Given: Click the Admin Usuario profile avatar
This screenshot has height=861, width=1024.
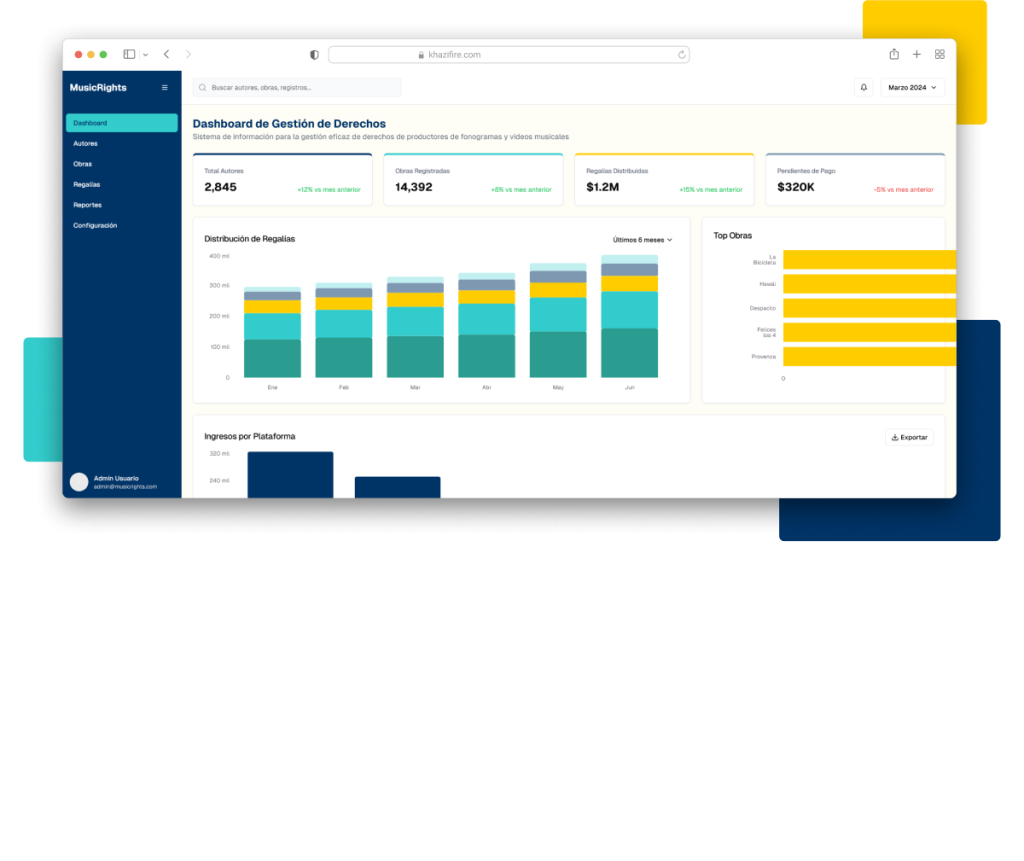Looking at the screenshot, I should [x=79, y=482].
